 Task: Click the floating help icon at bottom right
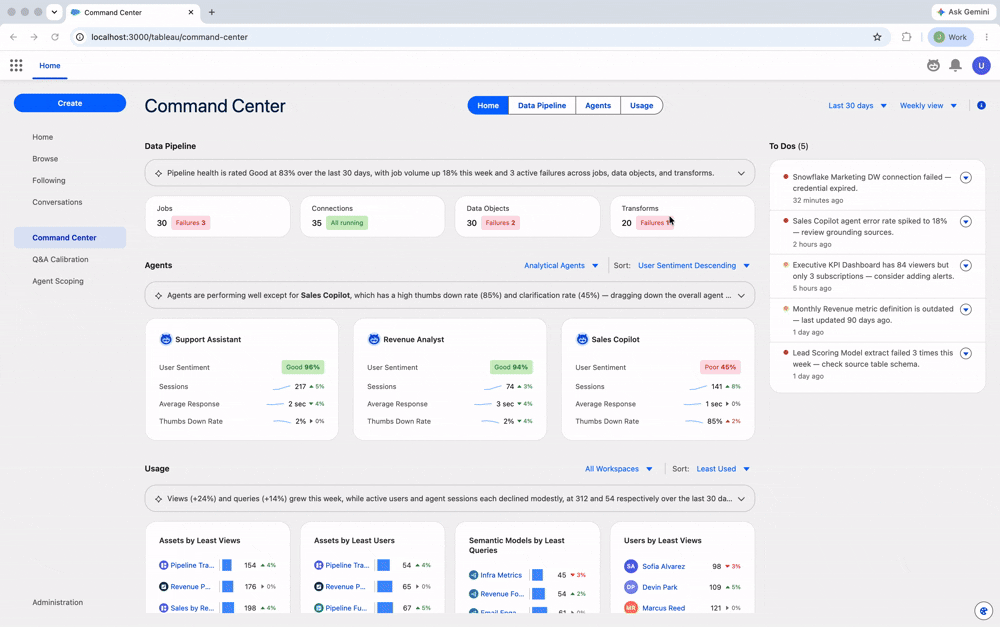[983, 610]
